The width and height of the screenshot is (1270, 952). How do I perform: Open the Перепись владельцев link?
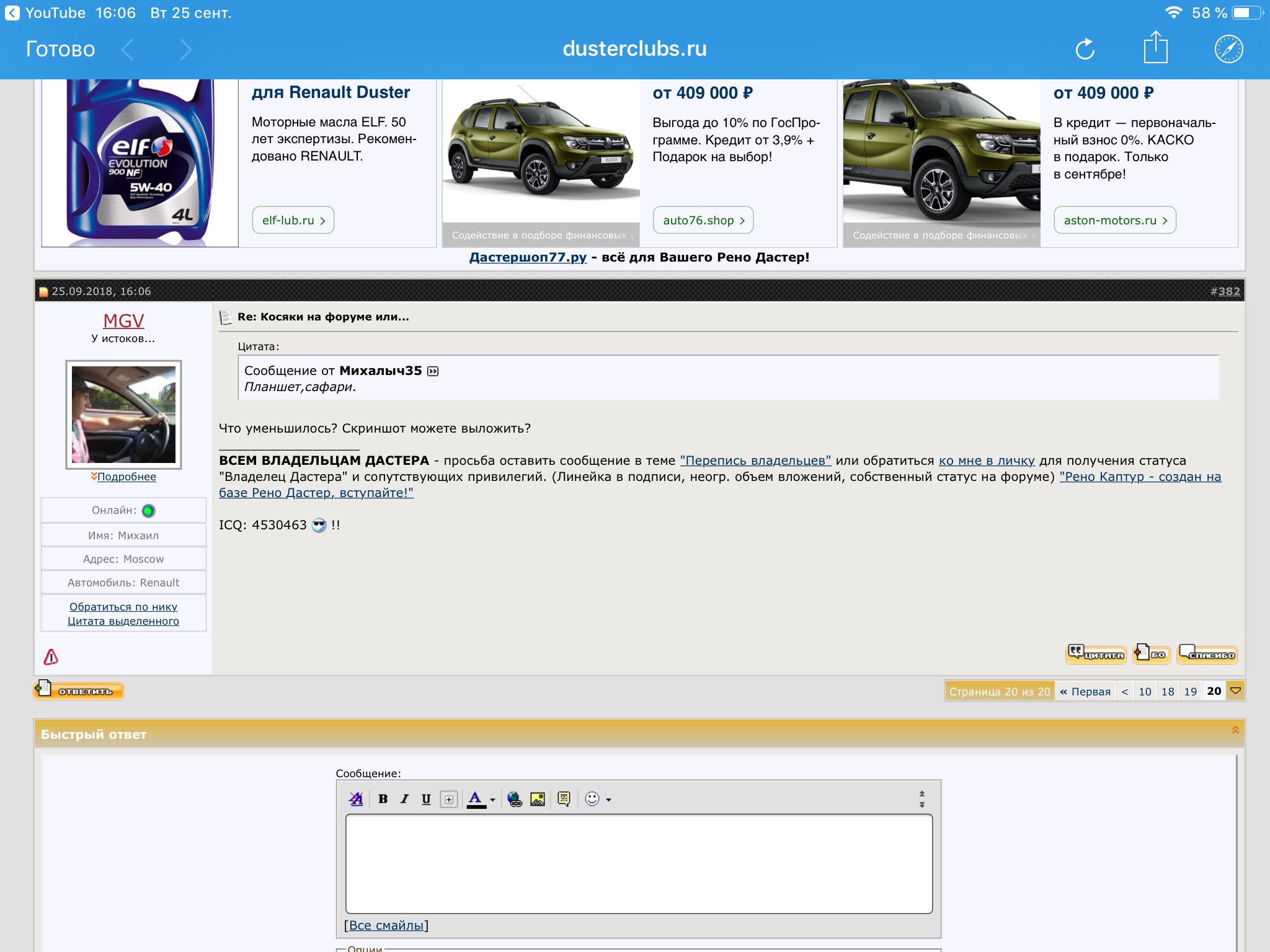pos(755,461)
